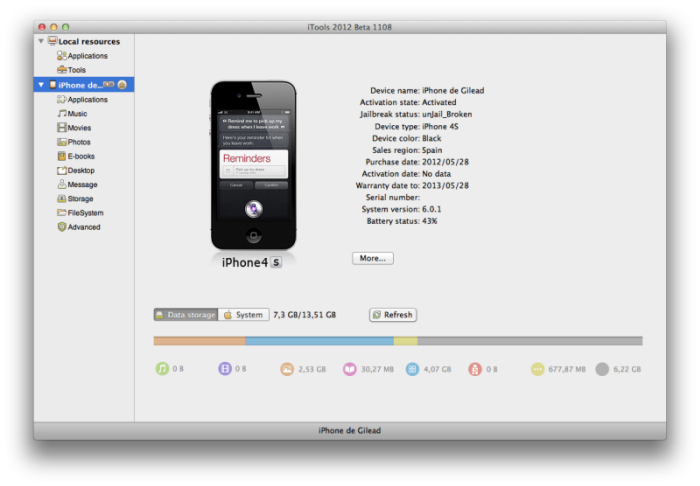The image size is (700, 486).
Task: Open the FileSystem folder icon
Action: pos(62,213)
